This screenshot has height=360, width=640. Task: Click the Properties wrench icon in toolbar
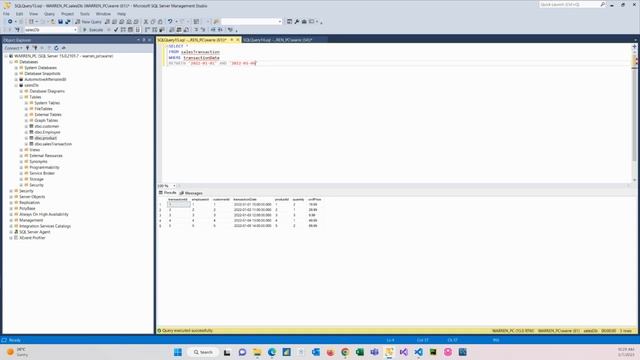tap(297, 22)
